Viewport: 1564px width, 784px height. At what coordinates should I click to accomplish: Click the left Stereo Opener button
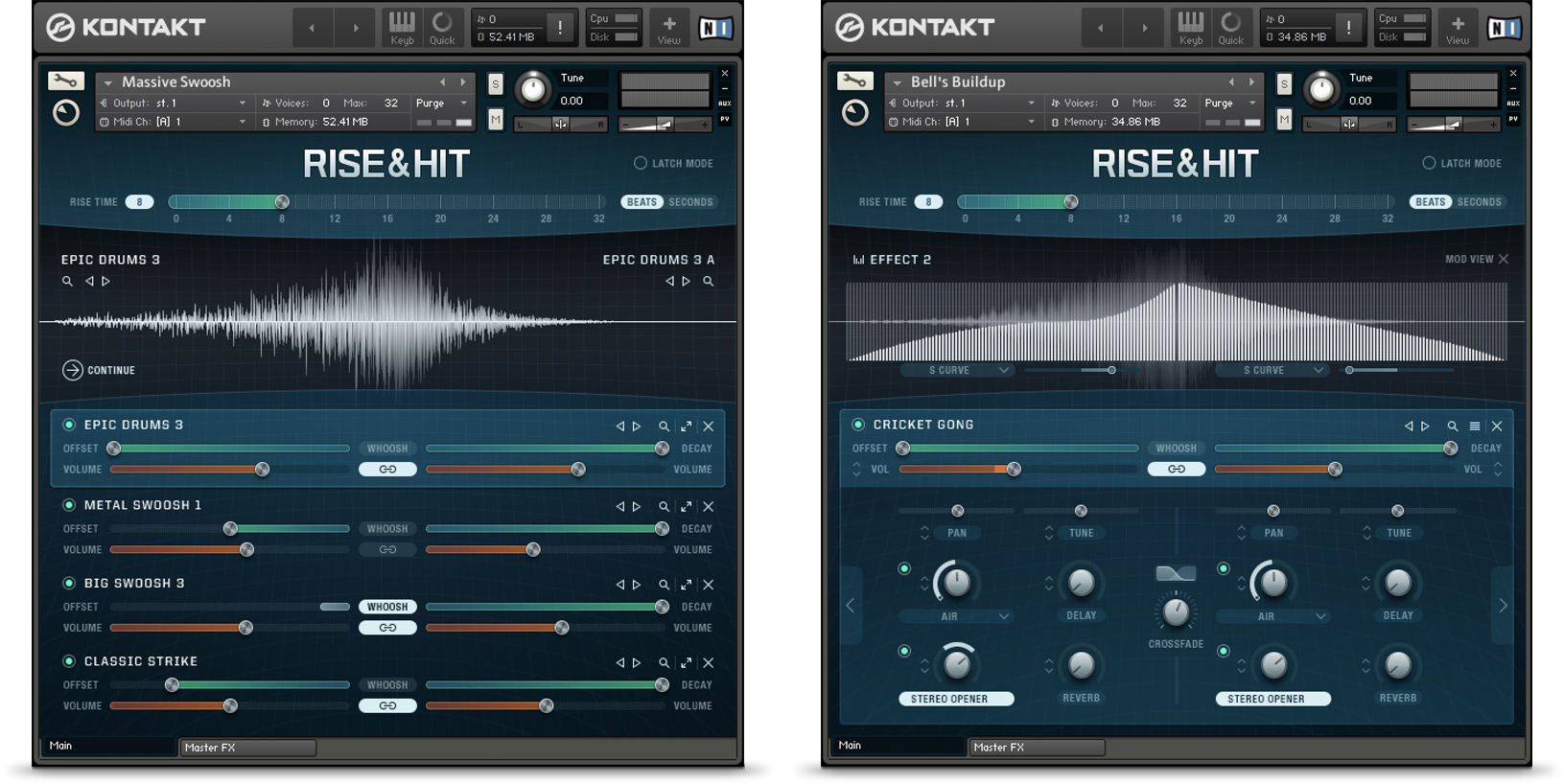956,699
